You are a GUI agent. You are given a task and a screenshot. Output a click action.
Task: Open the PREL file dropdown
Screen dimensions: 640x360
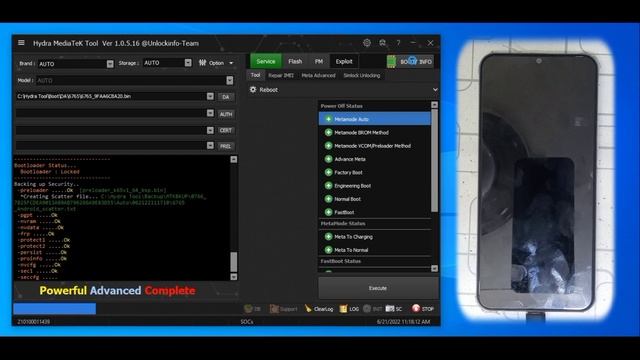210,145
